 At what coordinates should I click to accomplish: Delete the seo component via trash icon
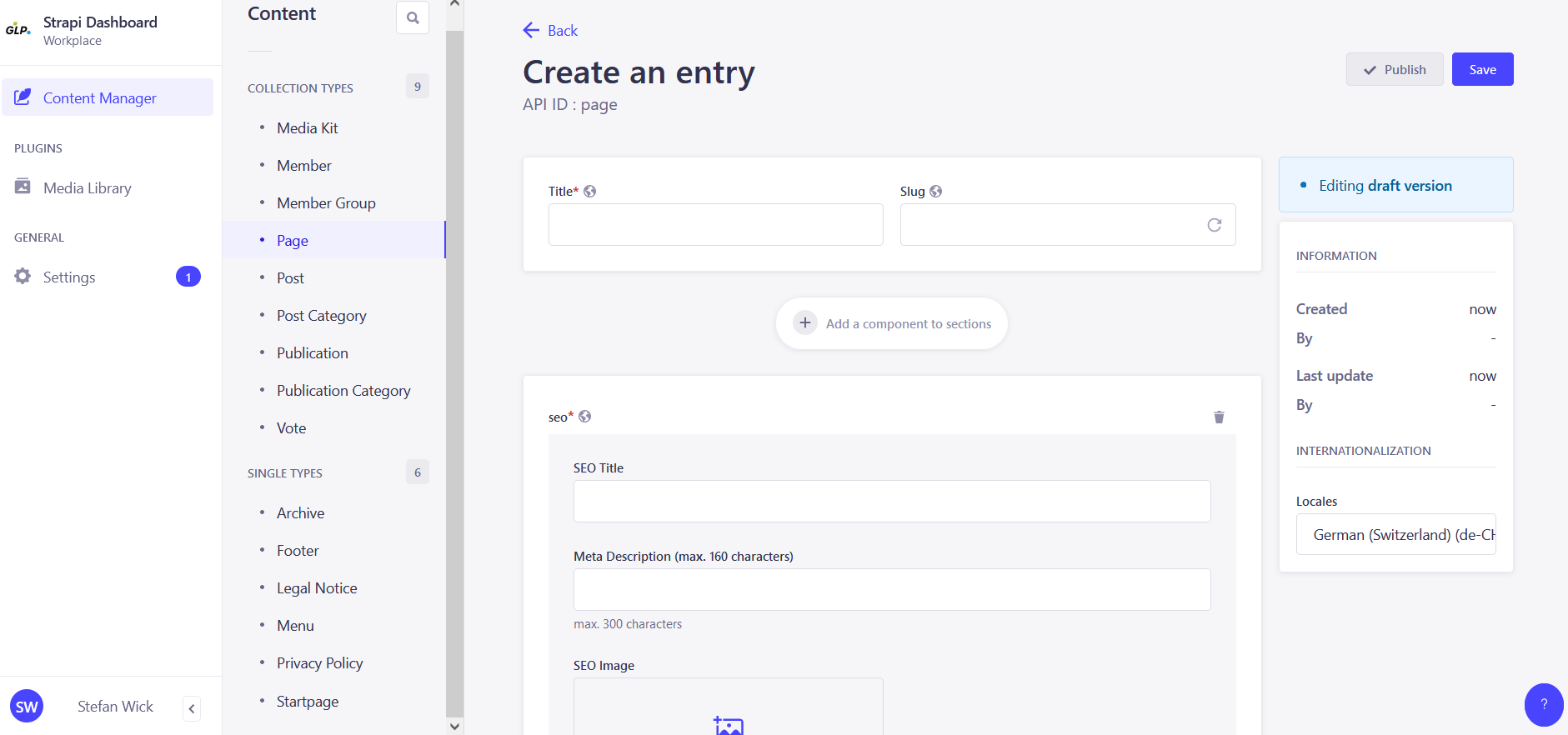[x=1219, y=417]
